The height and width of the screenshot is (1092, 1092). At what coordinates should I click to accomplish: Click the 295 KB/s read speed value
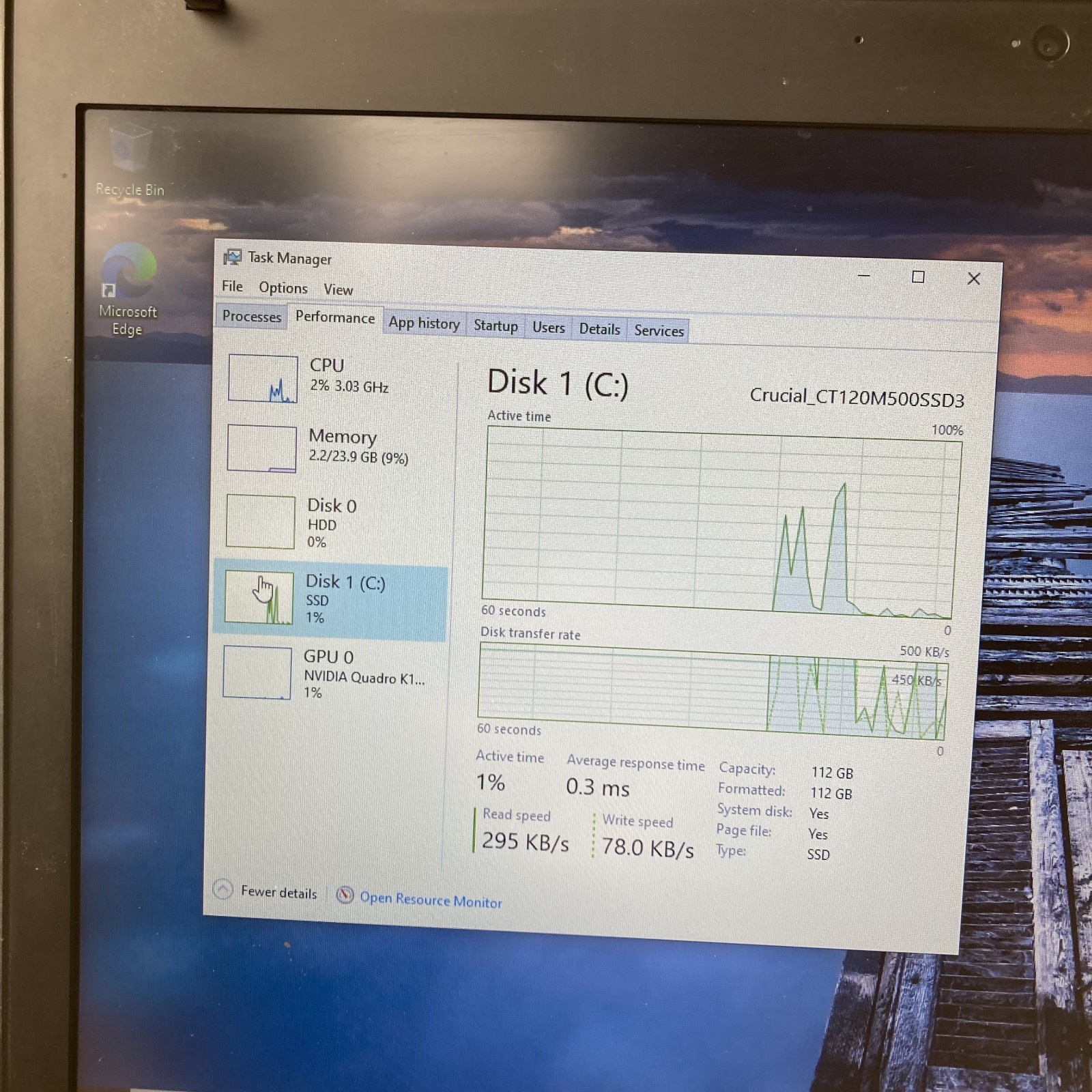coord(525,842)
